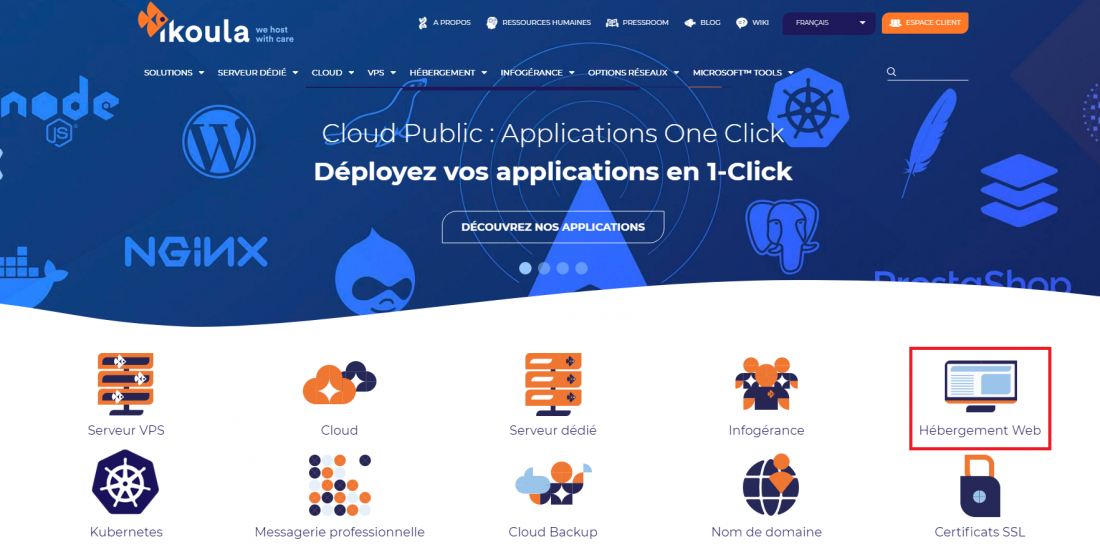Open the VPS navigation item
The width and height of the screenshot is (1100, 552).
coord(376,72)
